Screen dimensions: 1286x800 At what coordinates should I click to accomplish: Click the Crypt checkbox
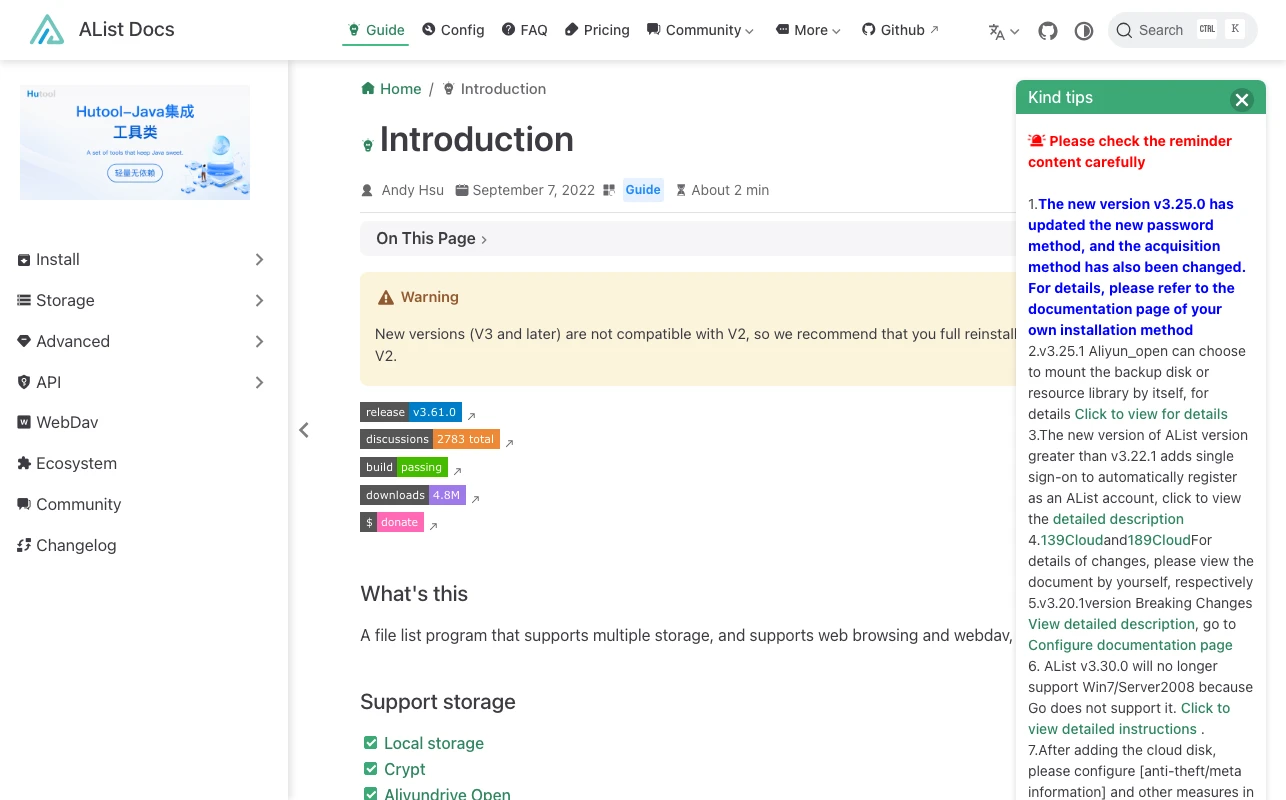370,769
